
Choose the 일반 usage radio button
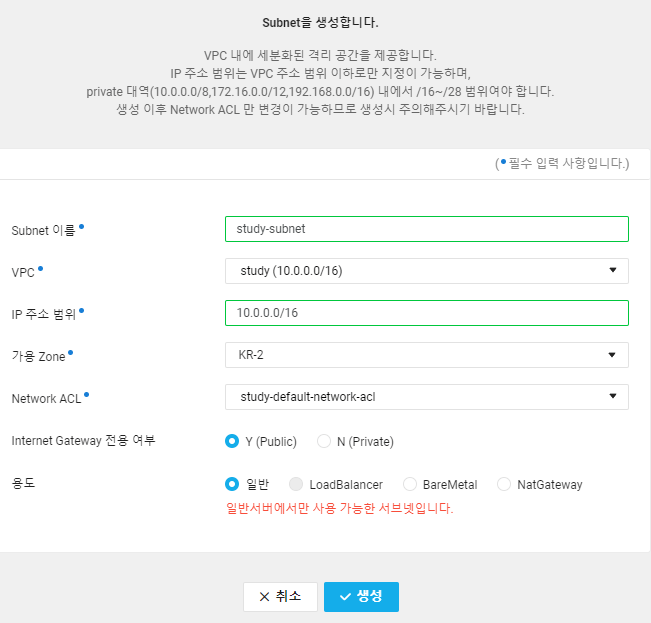233,484
